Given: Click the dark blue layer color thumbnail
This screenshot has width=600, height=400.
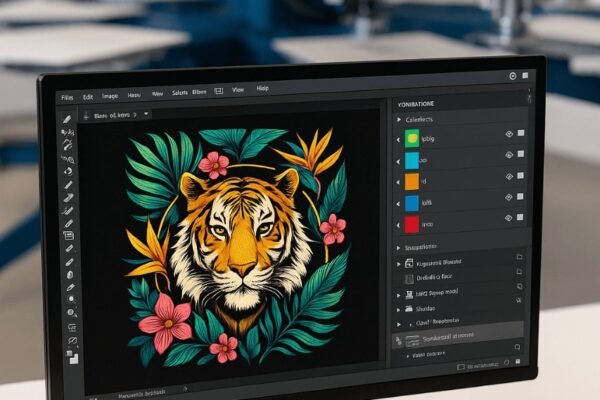Looking at the screenshot, I should (412, 203).
